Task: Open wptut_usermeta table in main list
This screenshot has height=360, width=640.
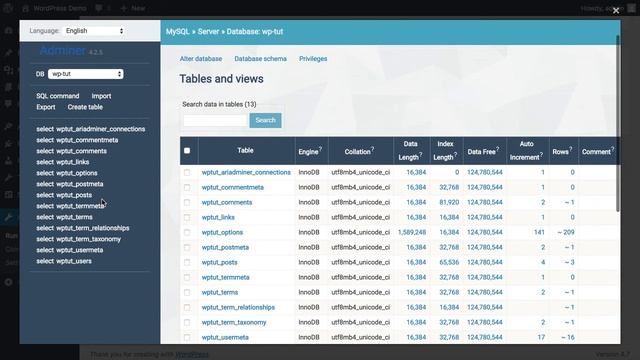Action: pyautogui.click(x=225, y=338)
